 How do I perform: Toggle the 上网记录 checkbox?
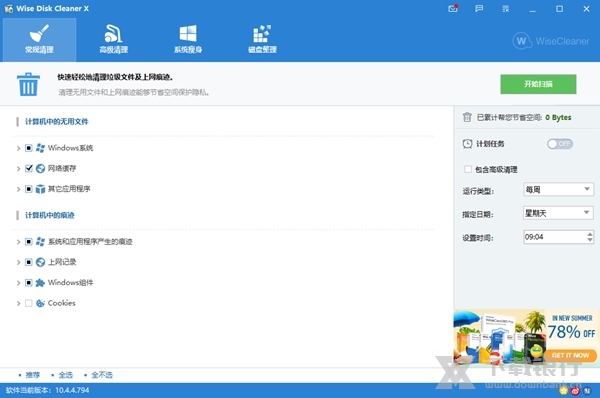point(29,262)
